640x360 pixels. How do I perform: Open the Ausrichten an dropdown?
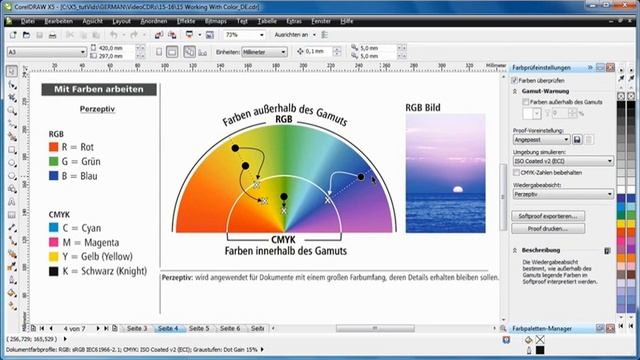(x=314, y=35)
